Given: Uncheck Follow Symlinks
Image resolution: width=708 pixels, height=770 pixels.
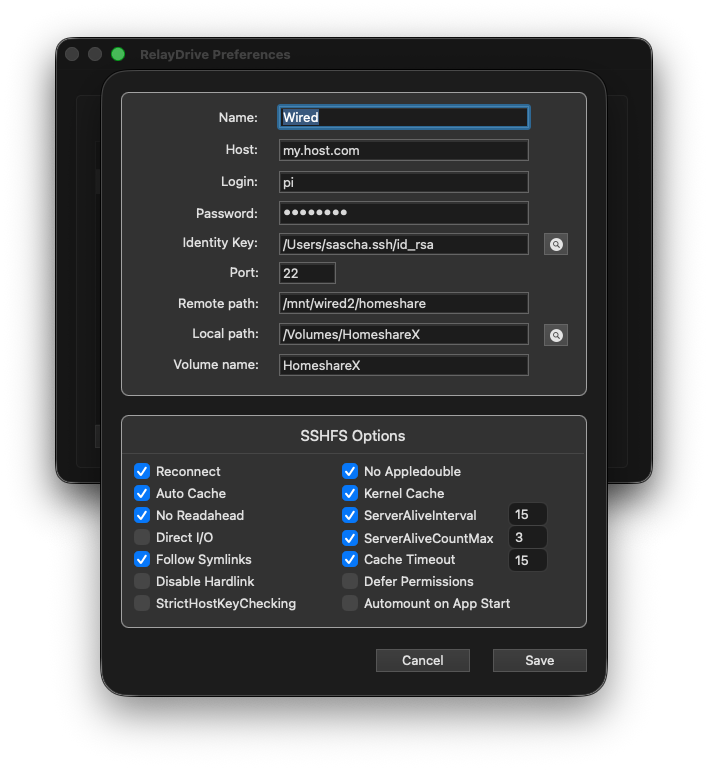Looking at the screenshot, I should coord(142,559).
